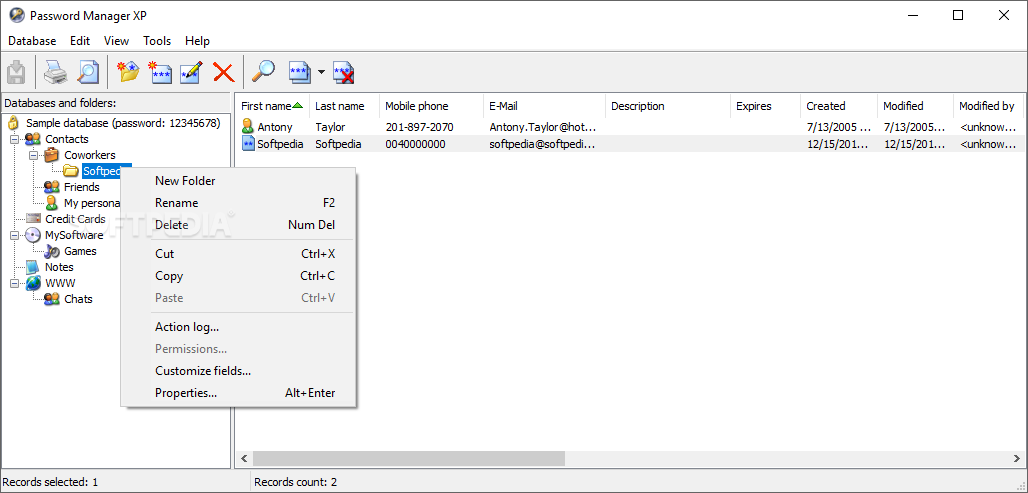The height and width of the screenshot is (493, 1028).
Task: Click the disabled Save database toolbar icon
Action: (x=17, y=71)
